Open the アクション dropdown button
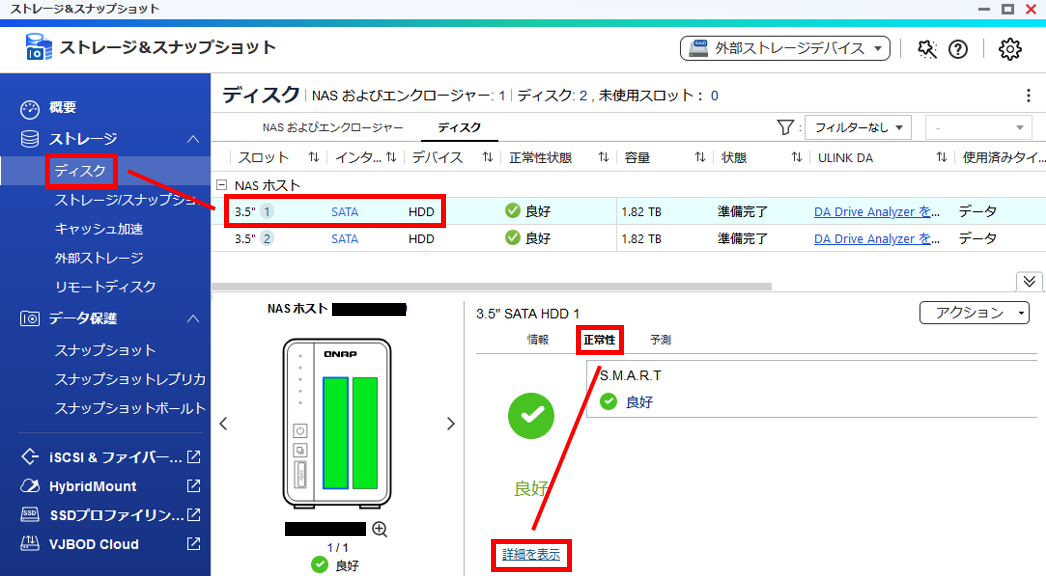 point(975,312)
